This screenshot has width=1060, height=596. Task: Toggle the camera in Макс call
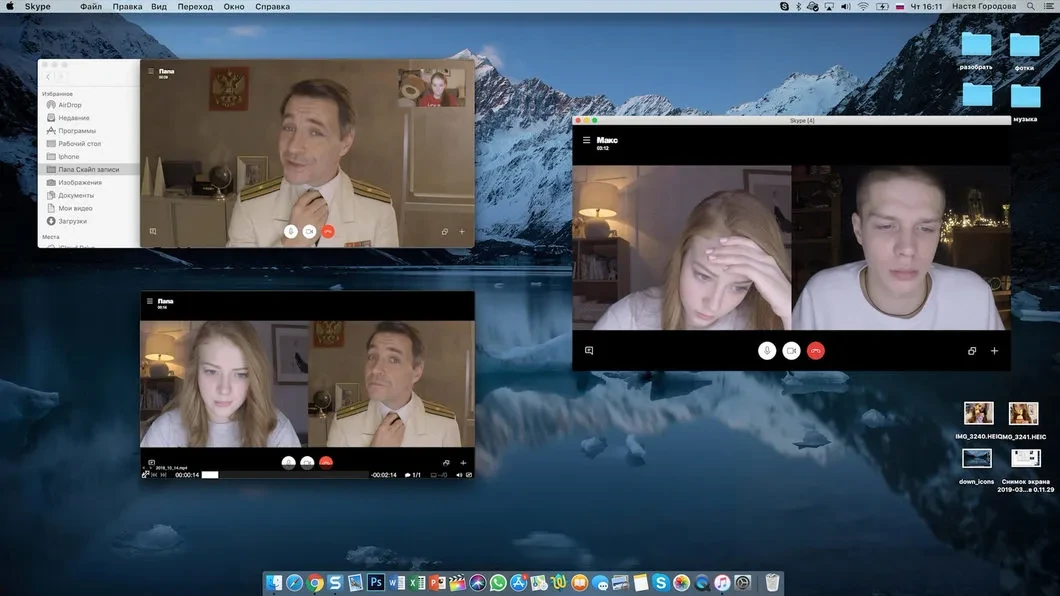pyautogui.click(x=791, y=351)
